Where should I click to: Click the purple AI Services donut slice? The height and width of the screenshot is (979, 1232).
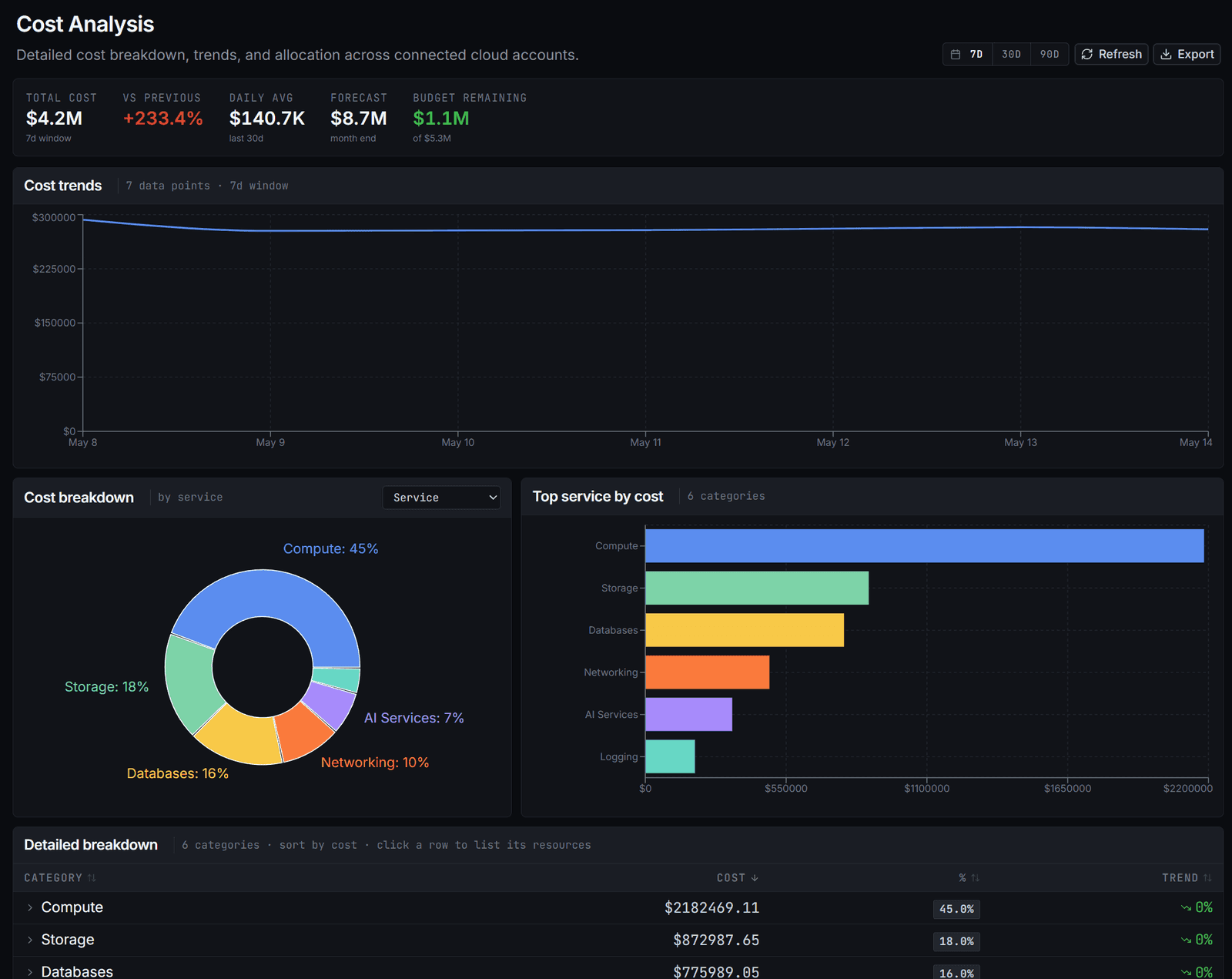pos(331,703)
